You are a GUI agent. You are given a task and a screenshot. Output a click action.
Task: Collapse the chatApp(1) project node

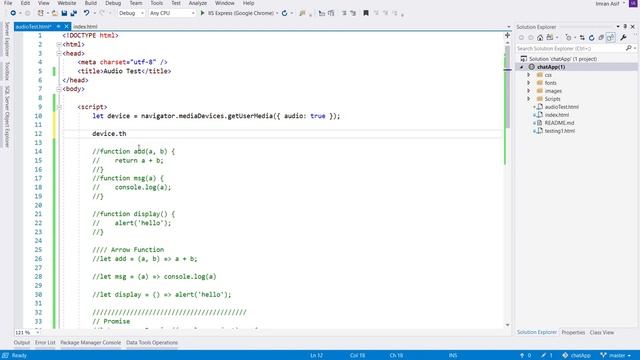tap(522, 67)
